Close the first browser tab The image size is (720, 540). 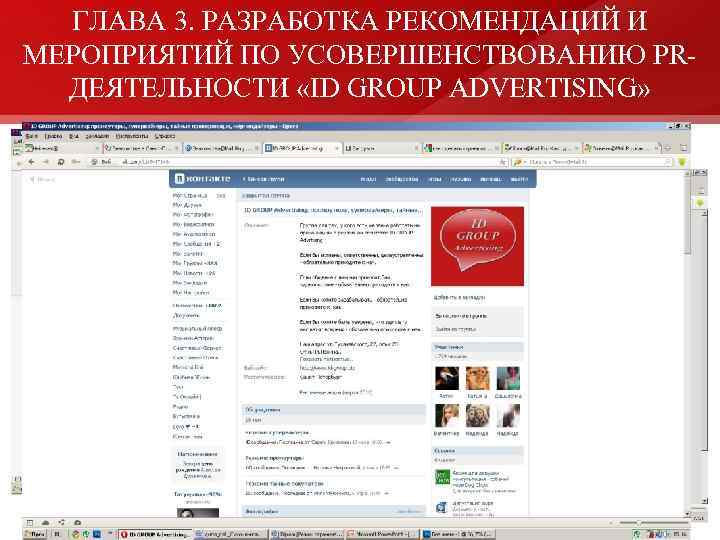(97, 148)
